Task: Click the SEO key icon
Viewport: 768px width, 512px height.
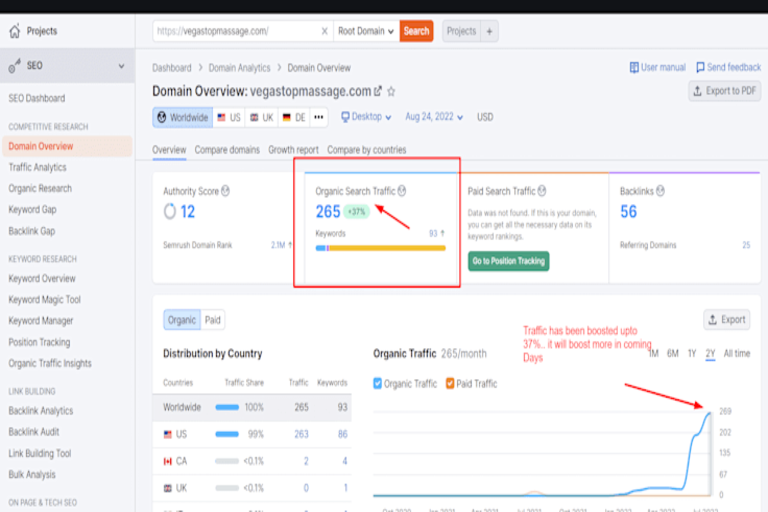Action: 15,65
